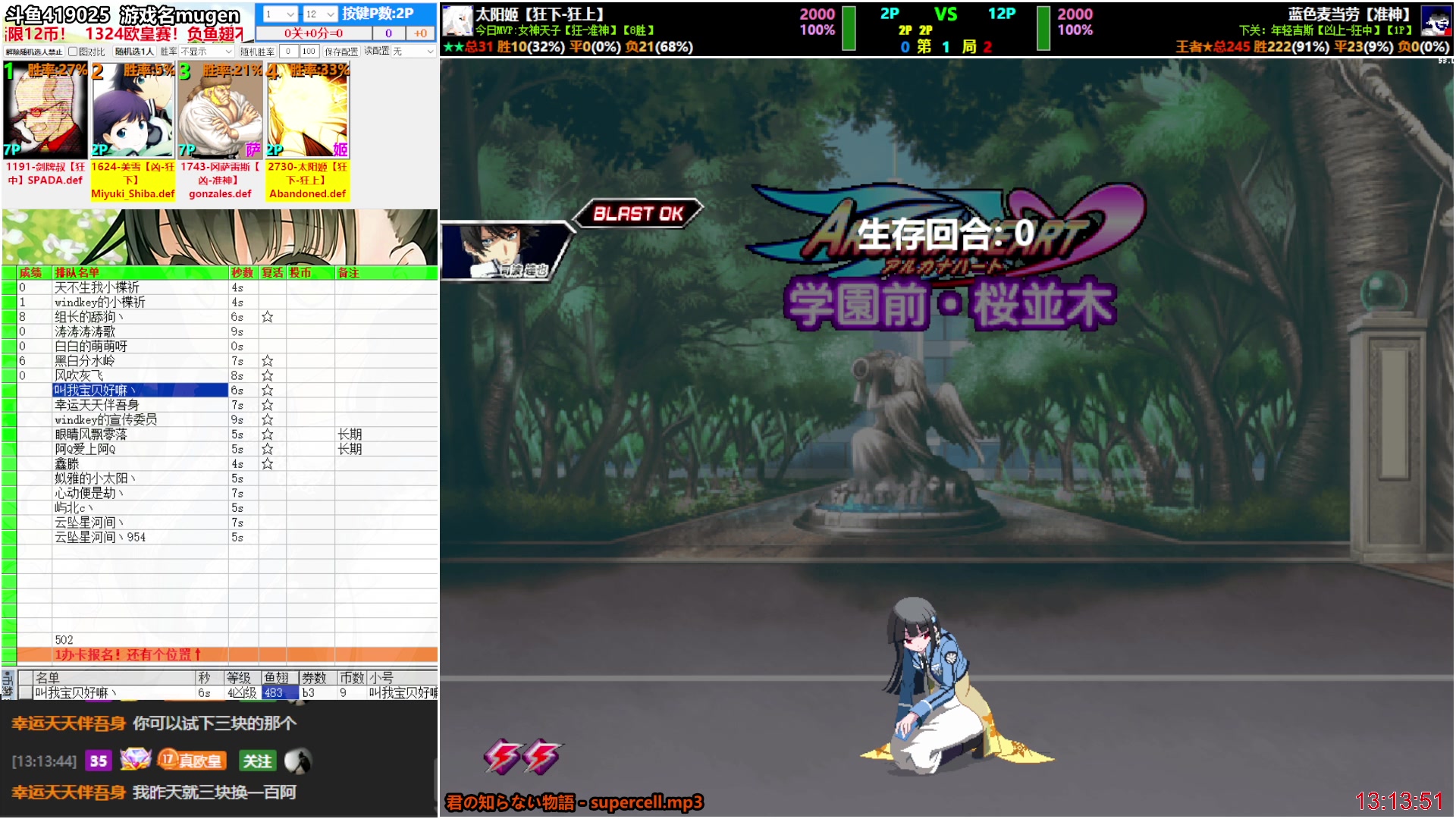The image size is (1456, 819).
Task: Click the right green life bar beside 2000
Action: (x=1043, y=28)
